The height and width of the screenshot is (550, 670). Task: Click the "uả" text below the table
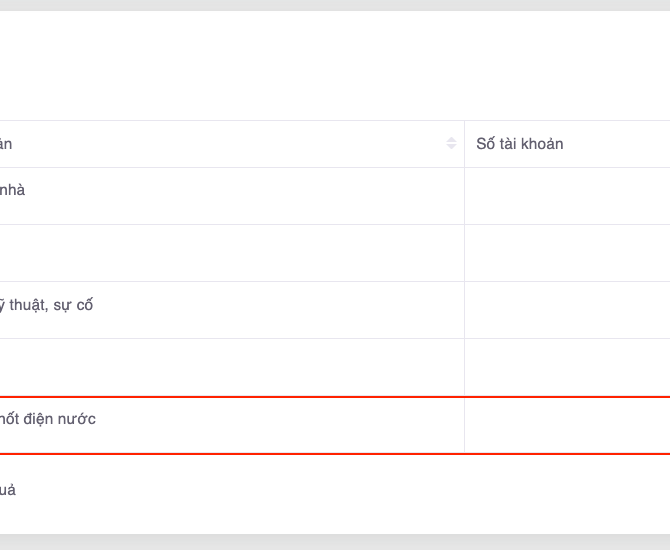point(8,490)
